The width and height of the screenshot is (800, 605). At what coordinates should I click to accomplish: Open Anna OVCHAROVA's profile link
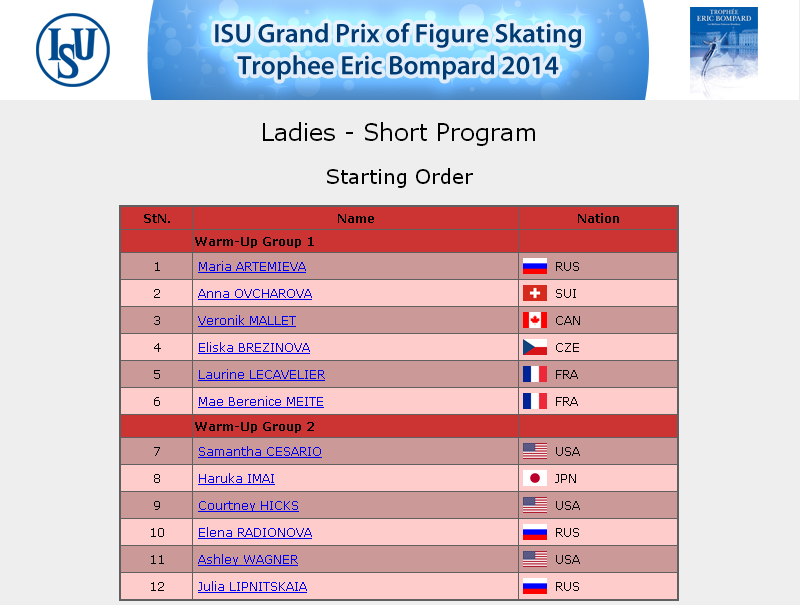tap(255, 293)
